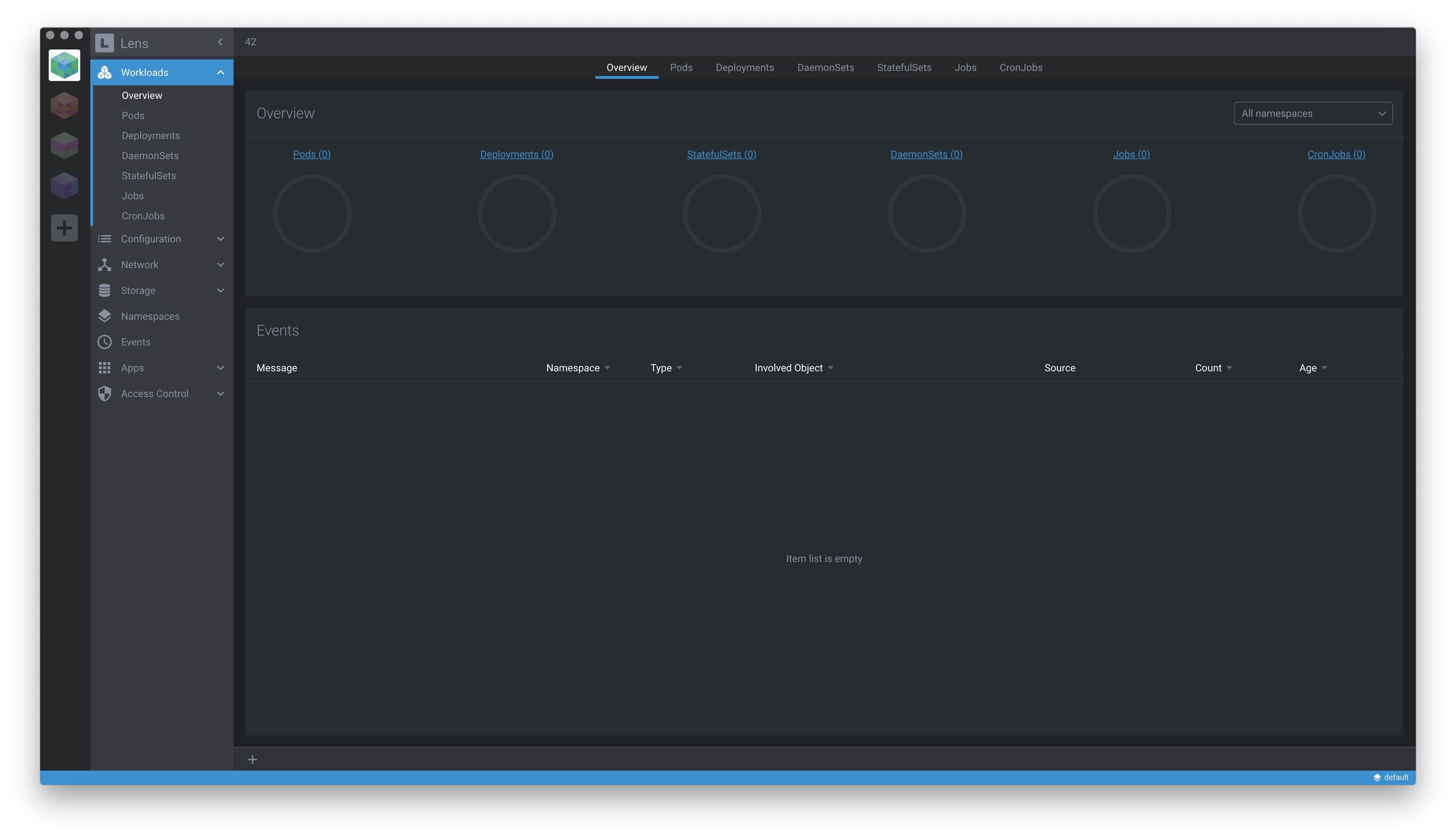1456x838 pixels.
Task: Open new tab with bottom plus icon
Action: [x=253, y=760]
